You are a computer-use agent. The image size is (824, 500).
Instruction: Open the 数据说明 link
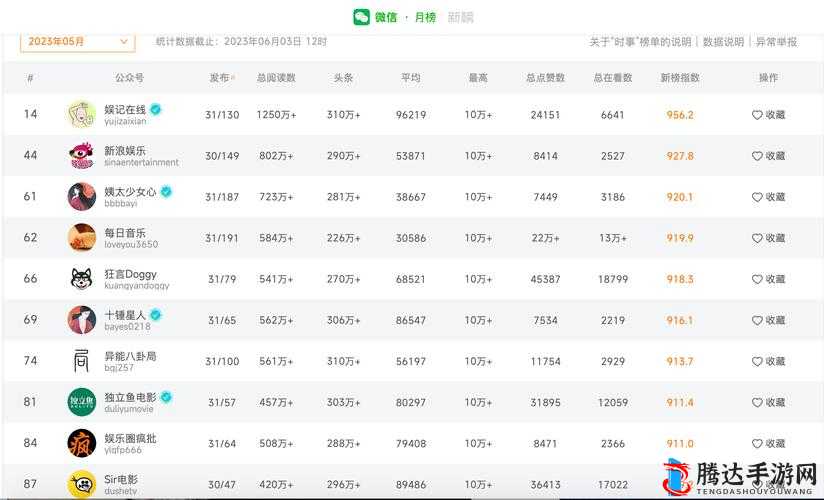tap(724, 42)
